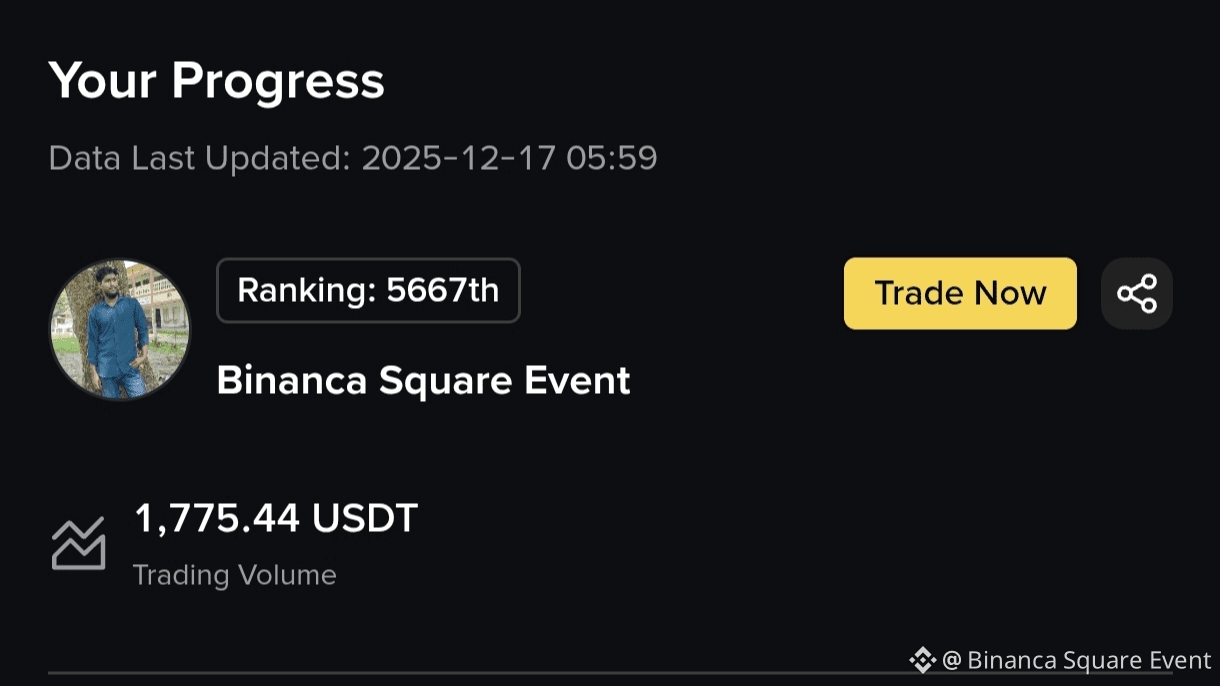Click the 5667th rank number
The height and width of the screenshot is (686, 1220).
[x=442, y=291]
